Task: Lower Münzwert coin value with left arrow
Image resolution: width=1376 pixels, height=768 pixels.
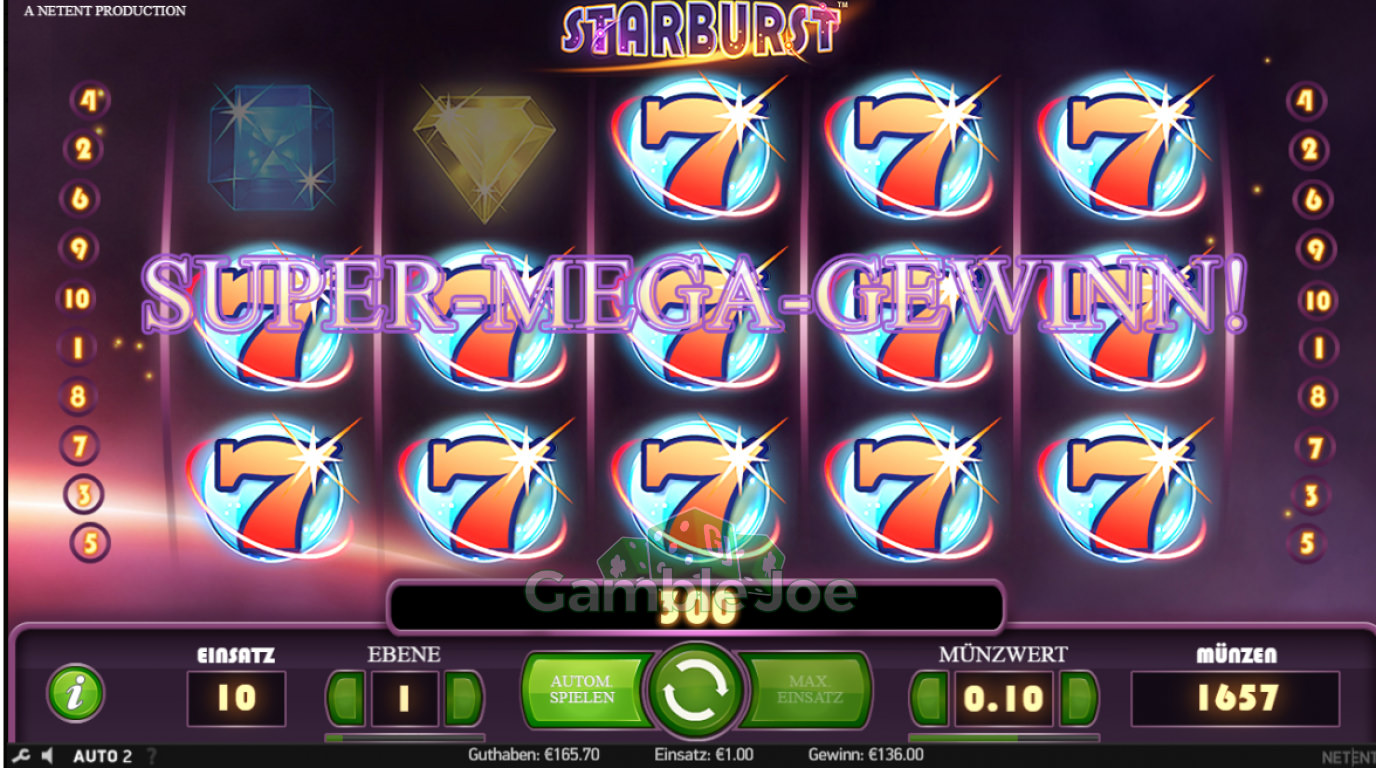Action: (x=929, y=698)
